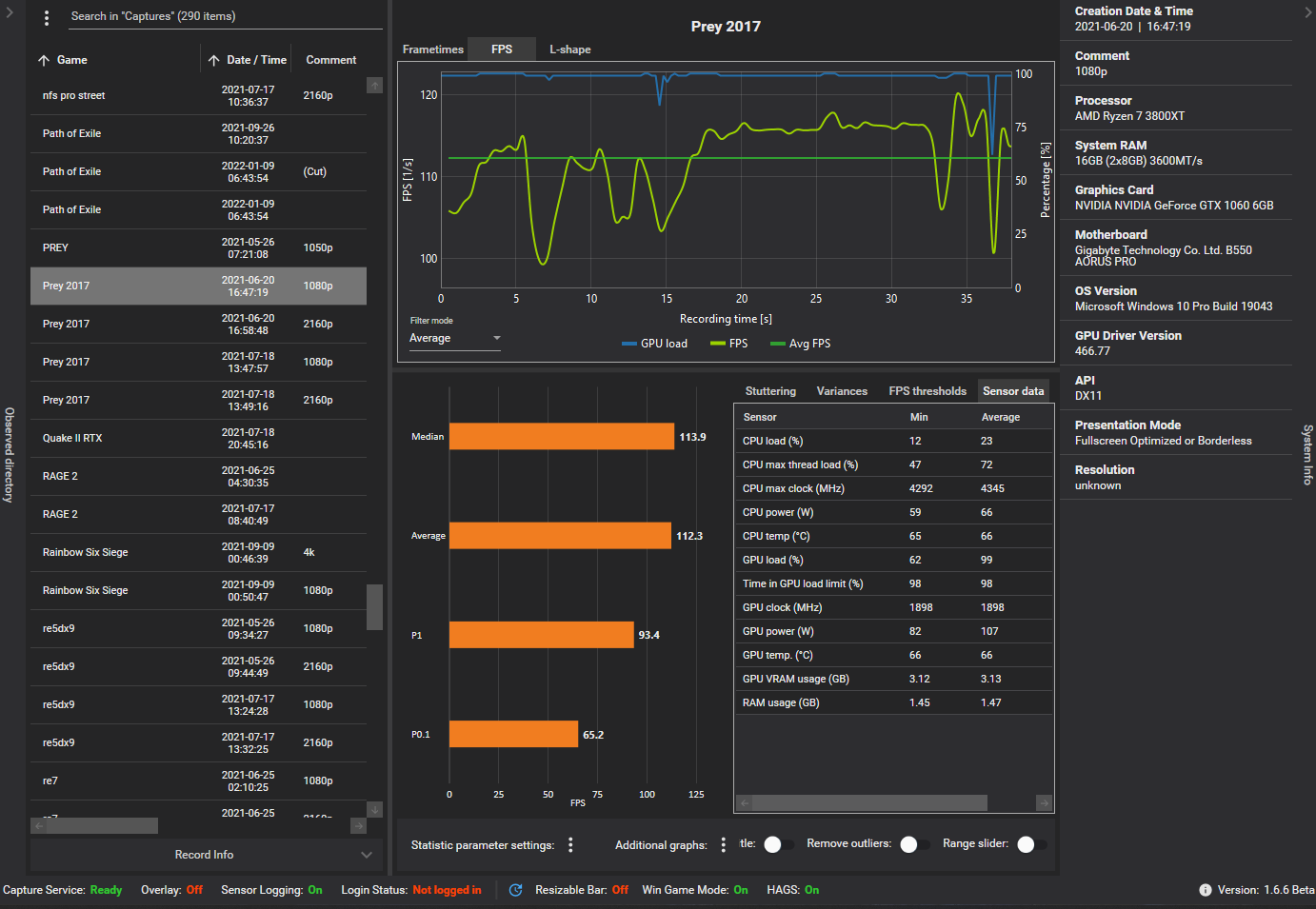Click the Min column header in sensor table
The width and height of the screenshot is (1316, 909).
click(x=919, y=417)
